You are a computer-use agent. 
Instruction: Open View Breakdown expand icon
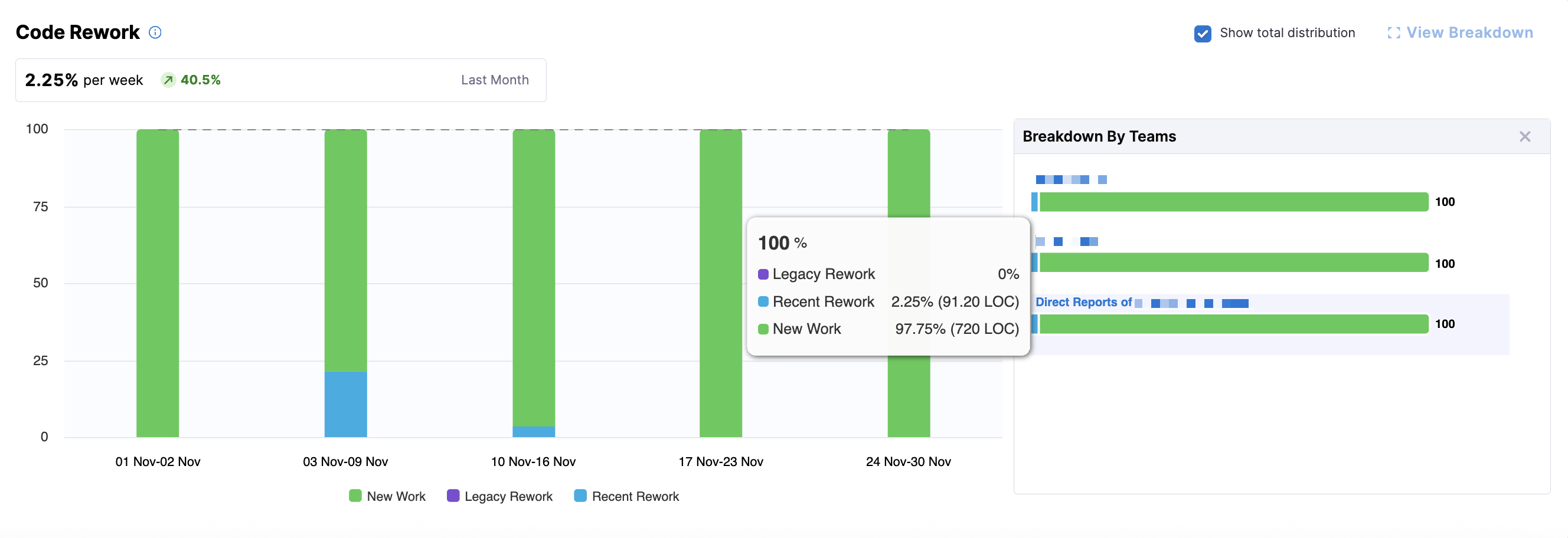[x=1393, y=33]
